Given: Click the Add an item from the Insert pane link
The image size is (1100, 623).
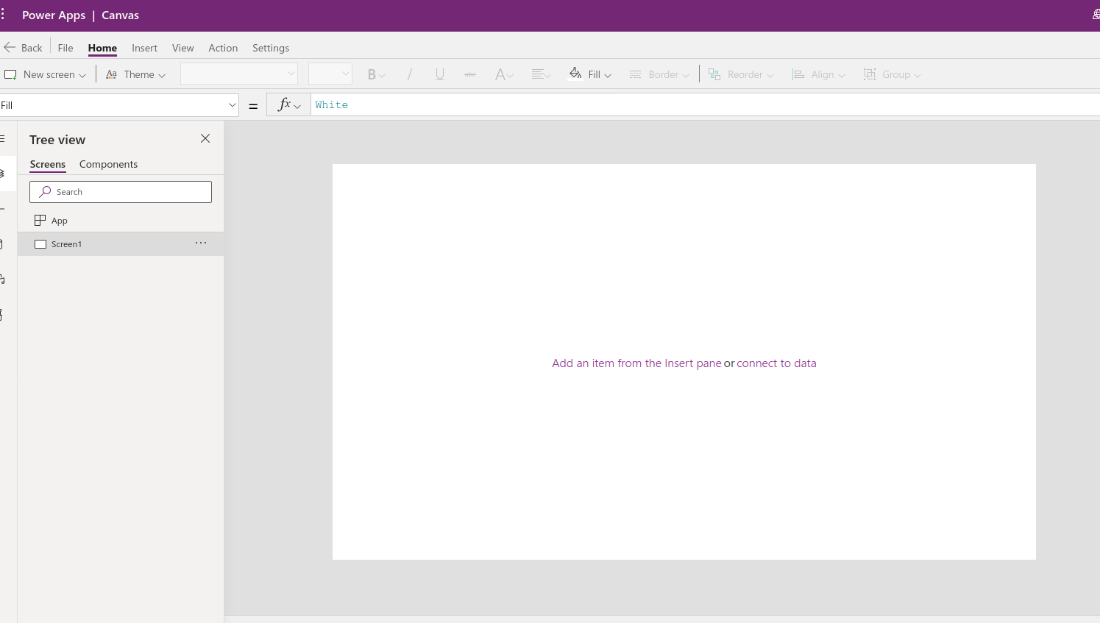Looking at the screenshot, I should coord(636,363).
